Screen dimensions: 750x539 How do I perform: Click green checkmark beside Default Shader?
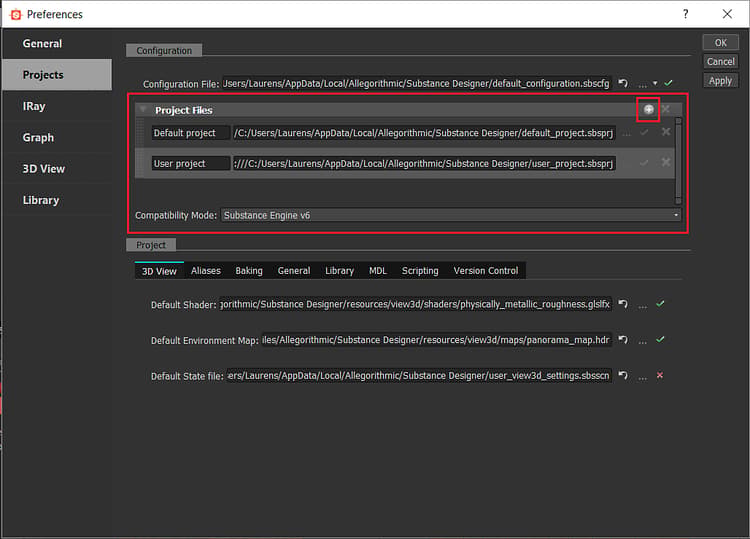tap(660, 304)
